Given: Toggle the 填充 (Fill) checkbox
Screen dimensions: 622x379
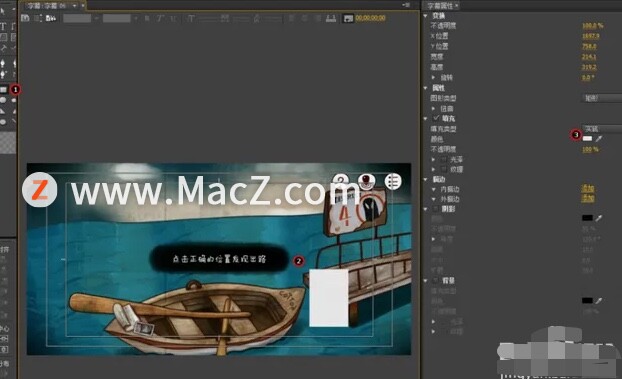Looking at the screenshot, I should click(436, 118).
